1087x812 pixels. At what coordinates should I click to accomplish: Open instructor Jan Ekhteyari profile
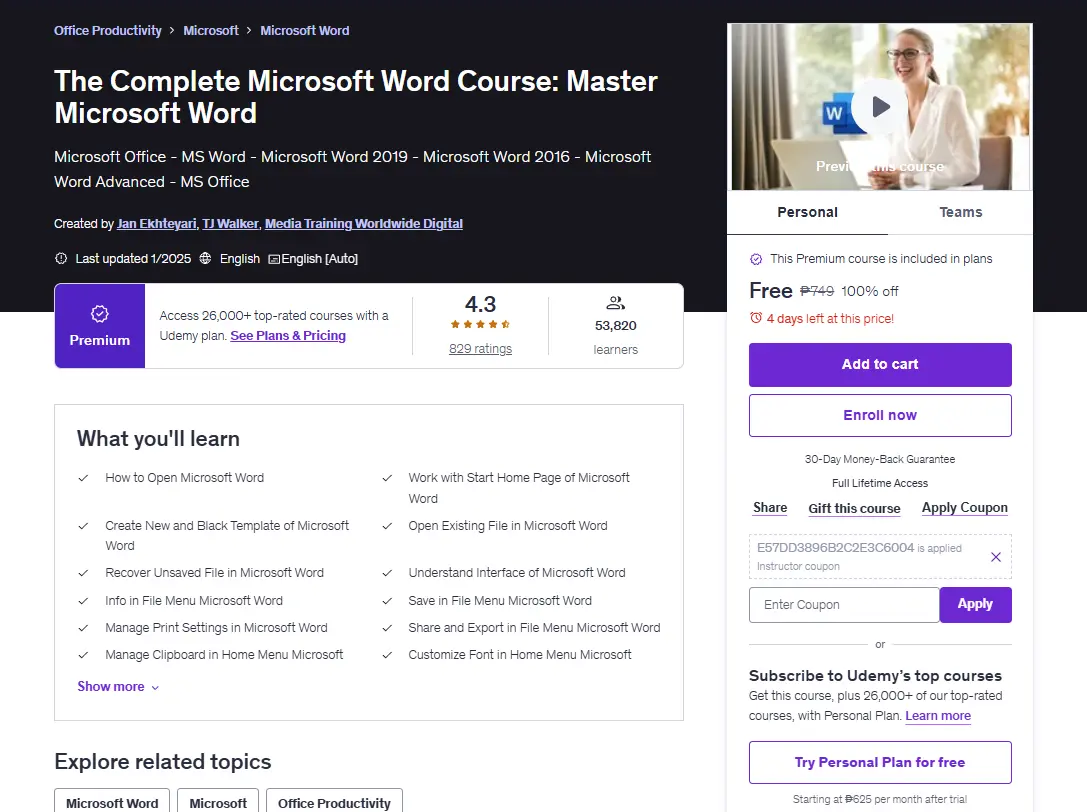click(157, 223)
